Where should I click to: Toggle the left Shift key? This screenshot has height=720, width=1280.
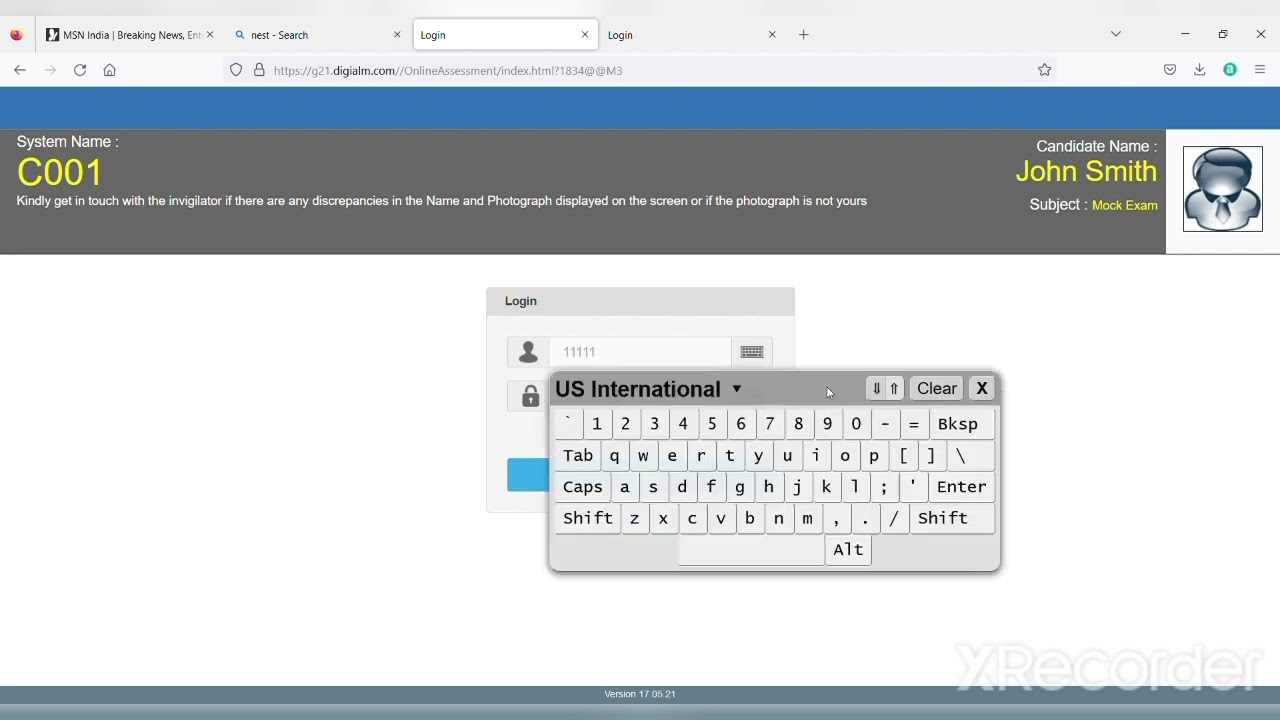[x=588, y=518]
